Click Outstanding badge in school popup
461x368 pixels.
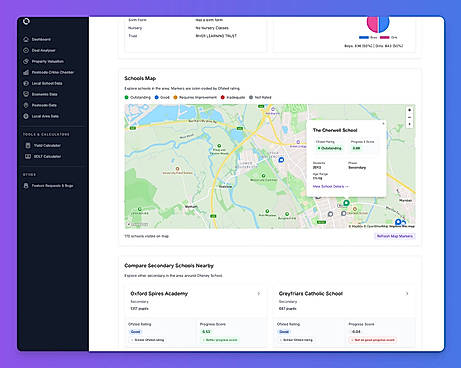click(x=330, y=148)
